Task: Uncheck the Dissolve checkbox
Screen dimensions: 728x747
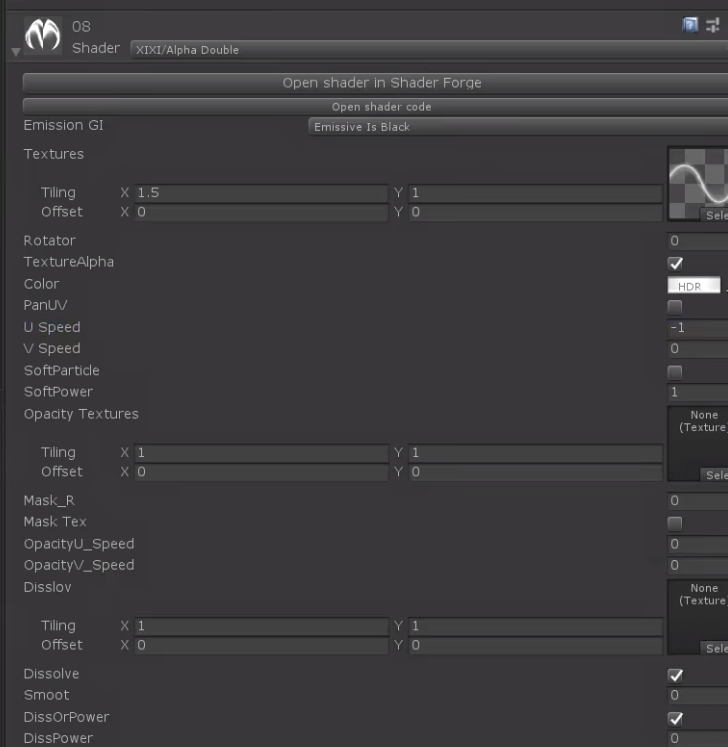Action: tap(675, 675)
